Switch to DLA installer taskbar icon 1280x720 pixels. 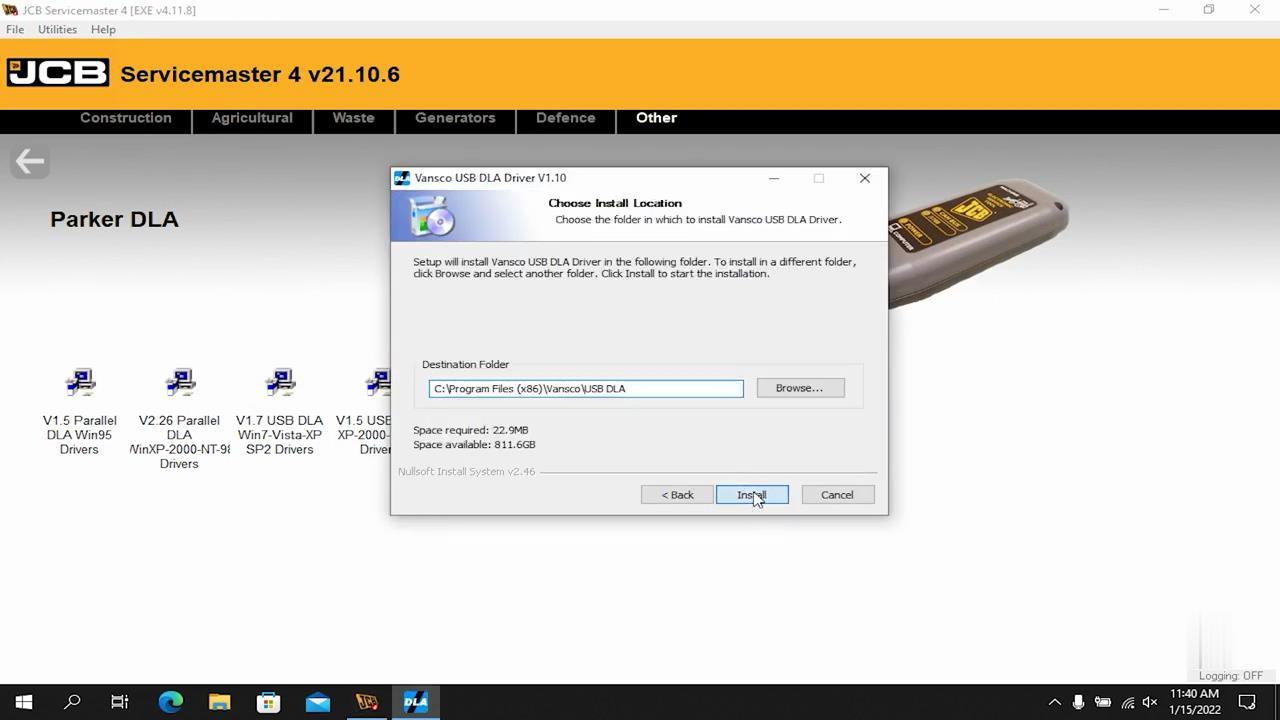pos(416,702)
